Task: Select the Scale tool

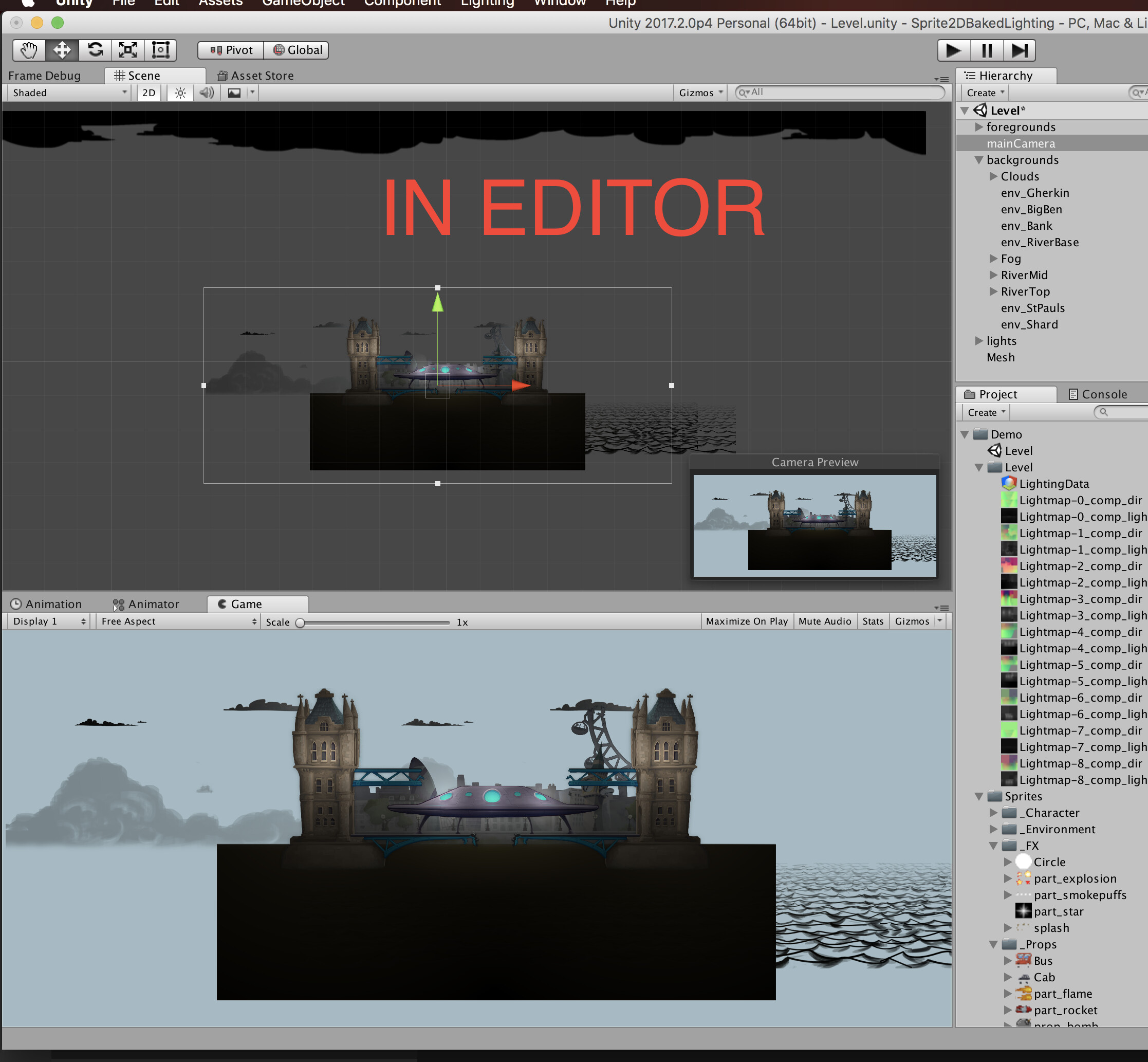Action: coord(127,50)
